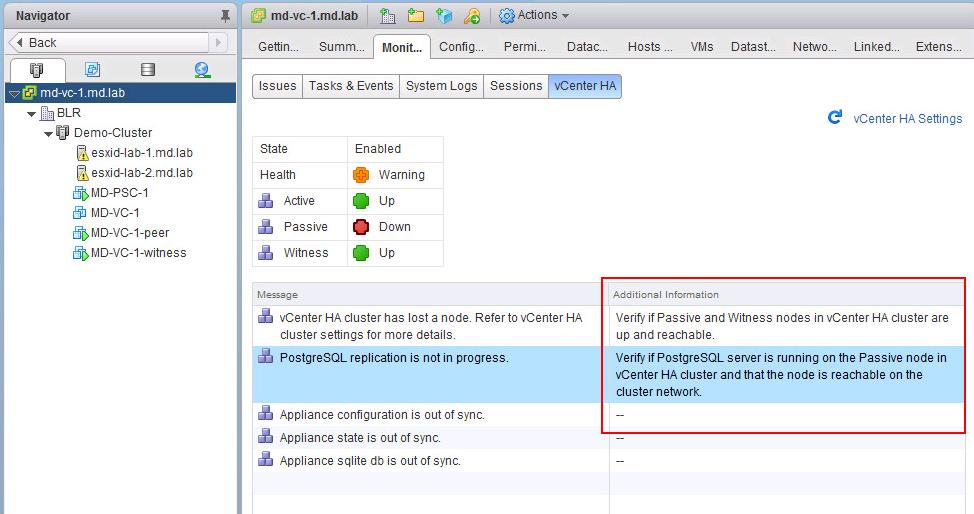Collapse the md-vc-1.md.lab tree node
This screenshot has height=514, width=974.
pyautogui.click(x=14, y=94)
